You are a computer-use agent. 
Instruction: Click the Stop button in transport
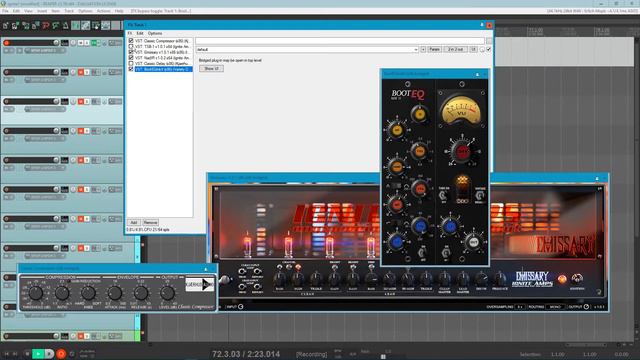(x=27, y=354)
